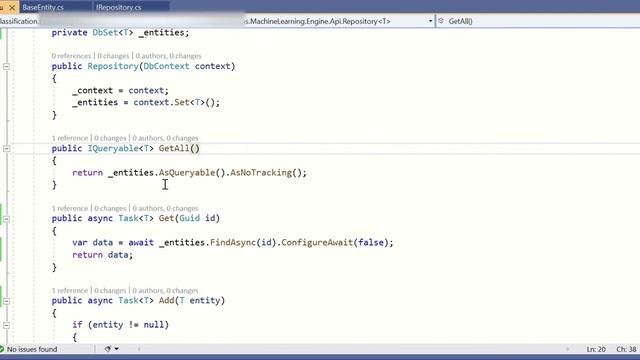Click 'Task' return type of Get method

tap(128, 218)
